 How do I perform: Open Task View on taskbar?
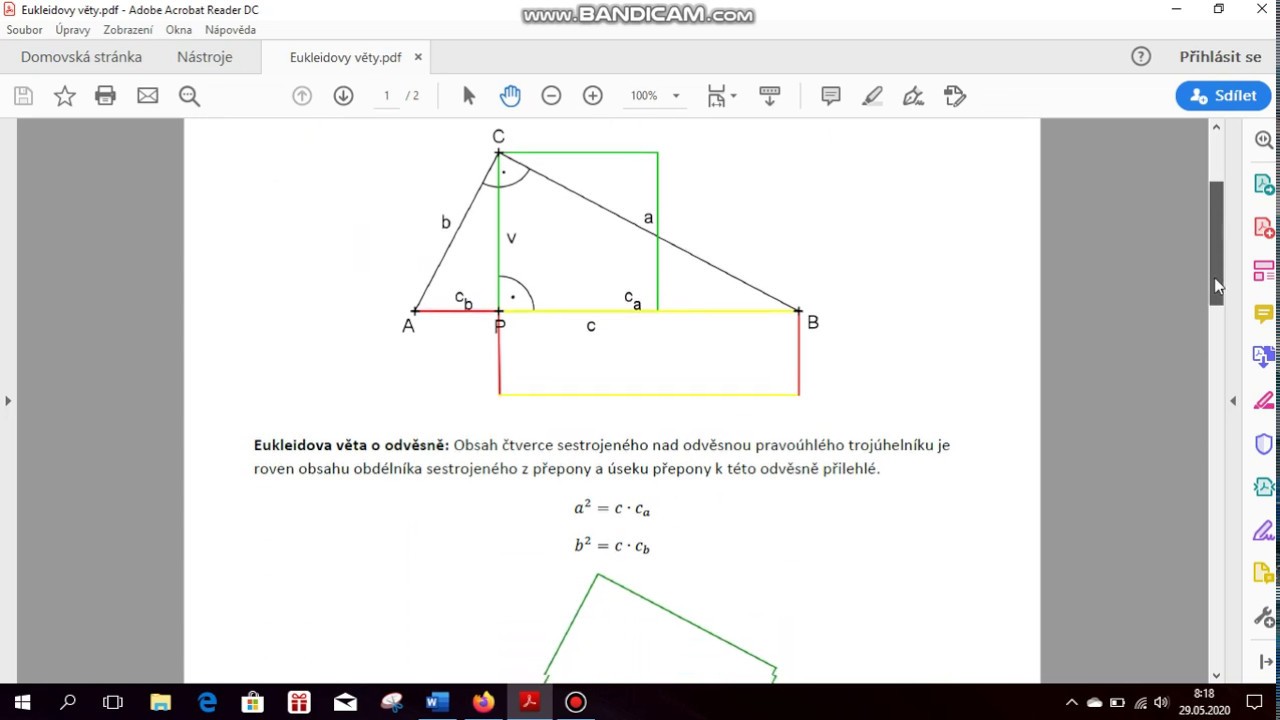[113, 702]
